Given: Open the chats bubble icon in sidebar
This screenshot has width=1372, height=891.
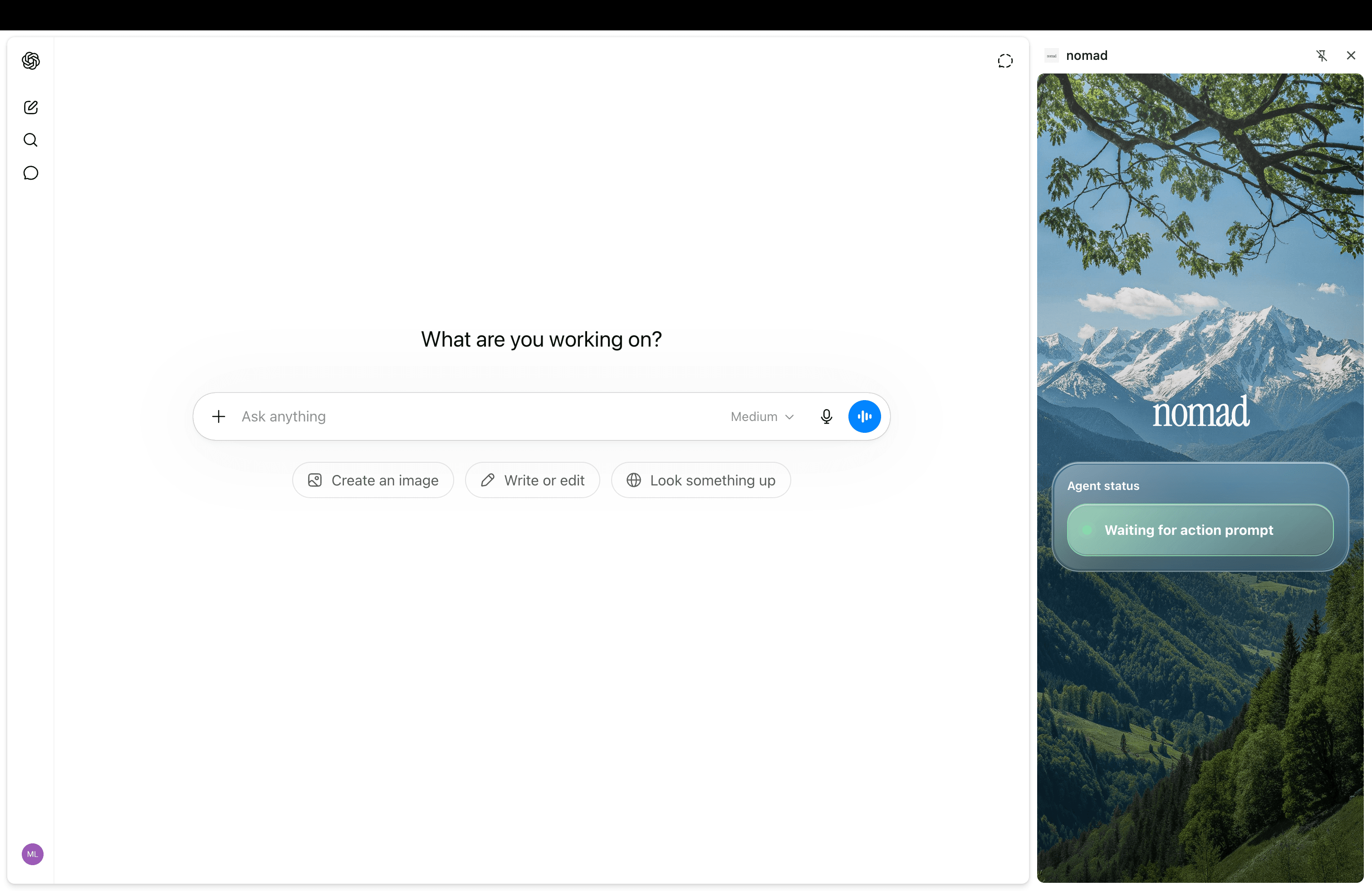Looking at the screenshot, I should coord(30,173).
